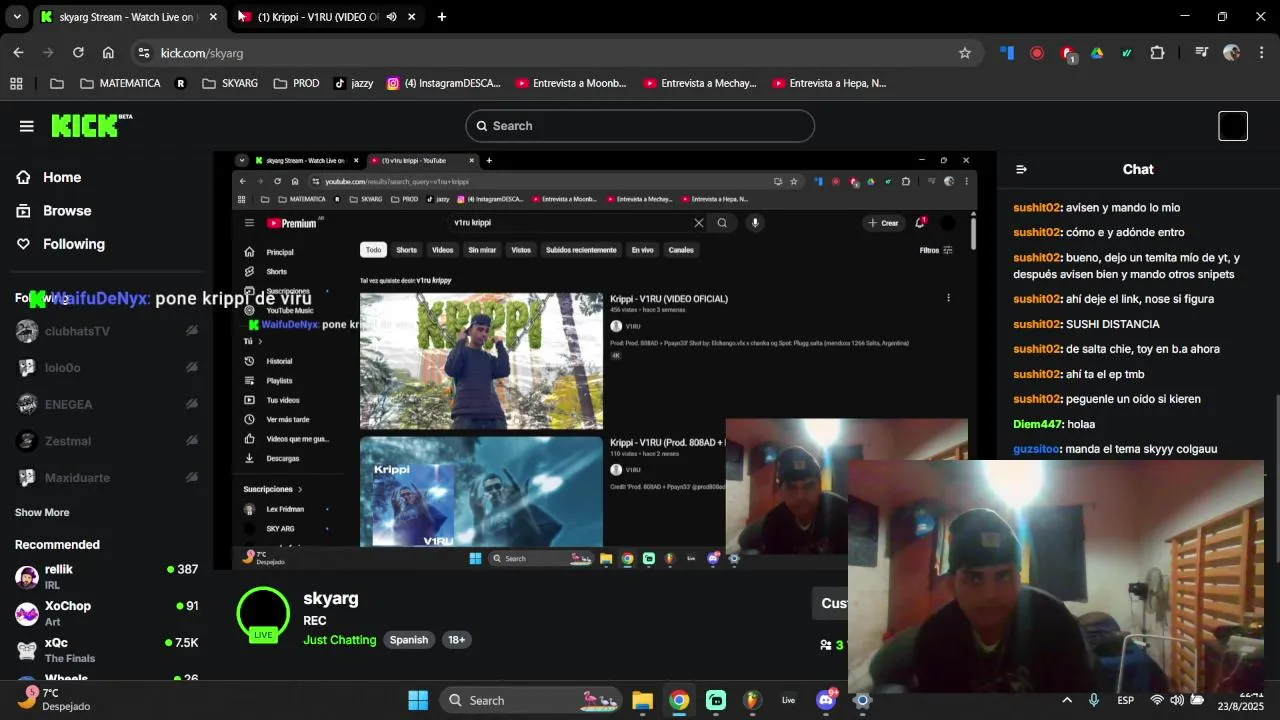Open the Entrevista a Hepa bookmark

(x=828, y=83)
